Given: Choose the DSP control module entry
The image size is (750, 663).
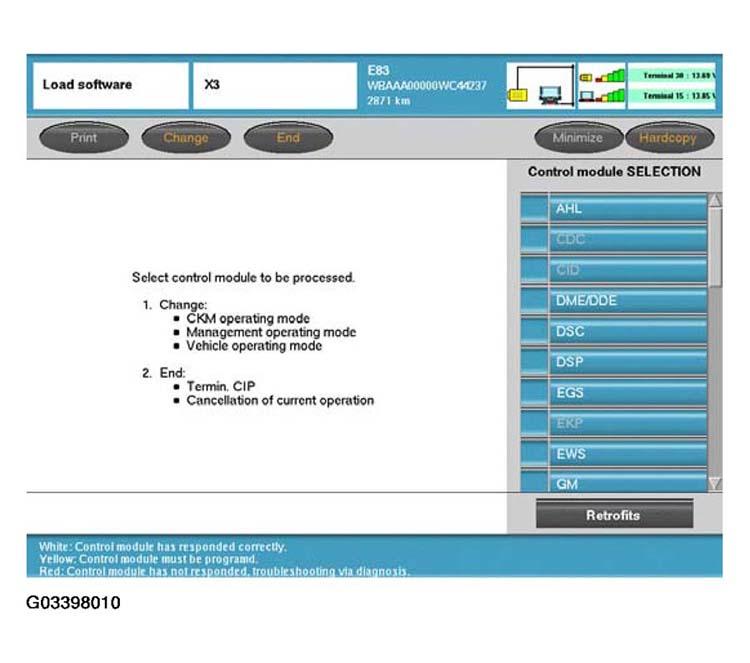Looking at the screenshot, I should click(x=628, y=362).
